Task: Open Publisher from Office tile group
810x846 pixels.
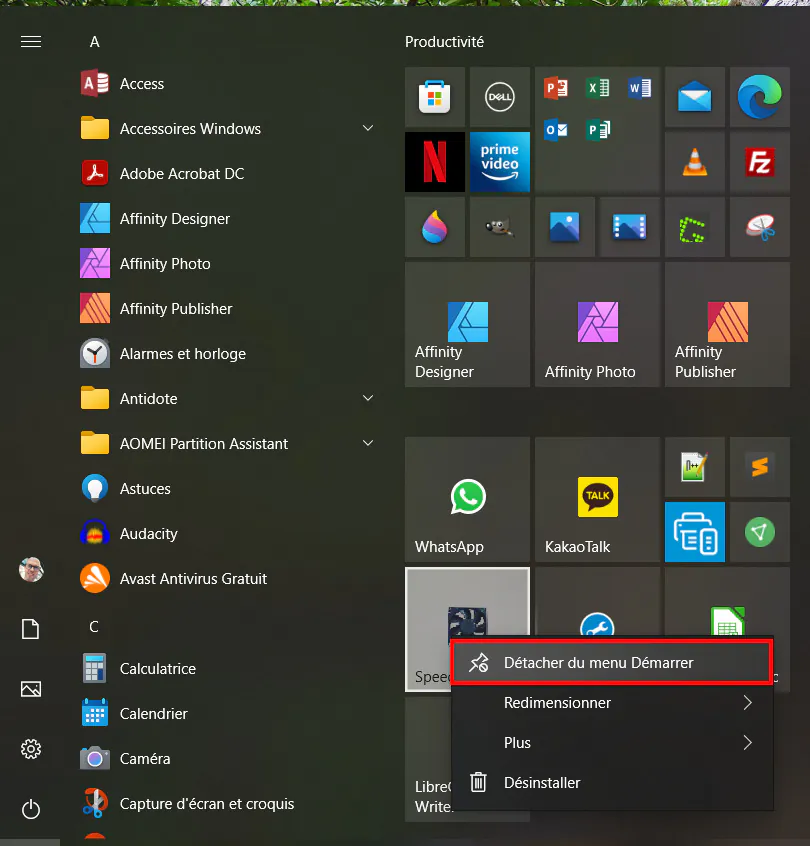Action: (x=598, y=130)
